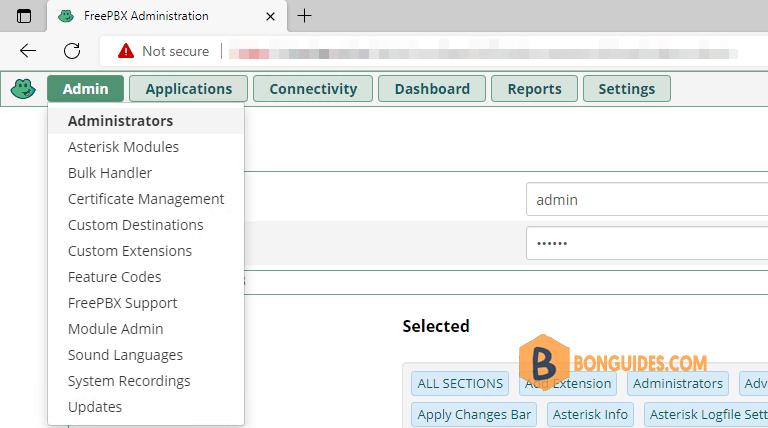Open the Settings menu
The image size is (768, 428).
(627, 89)
